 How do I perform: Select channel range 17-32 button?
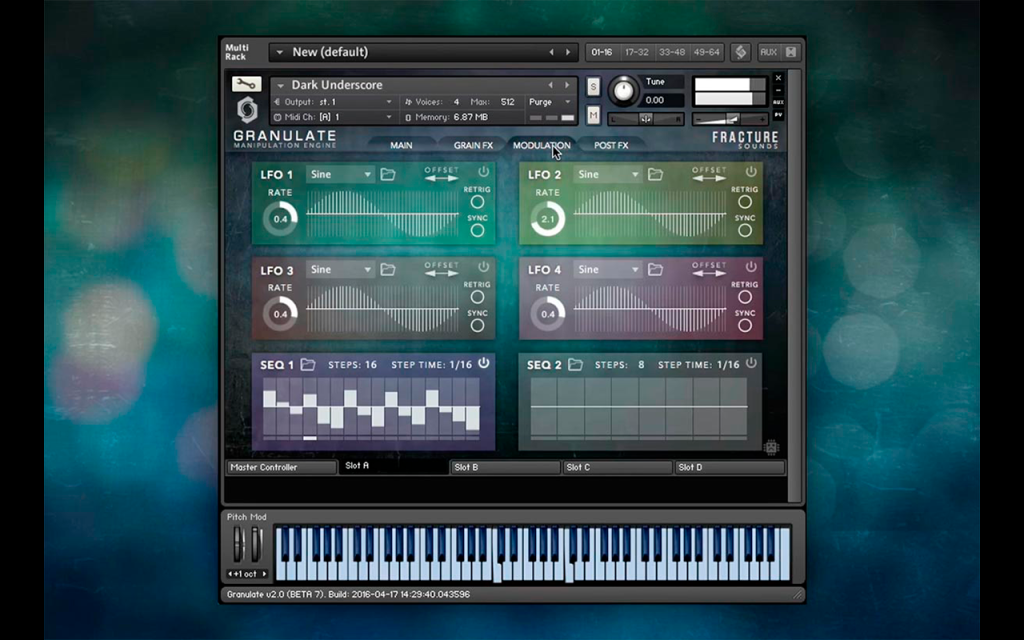[x=637, y=52]
